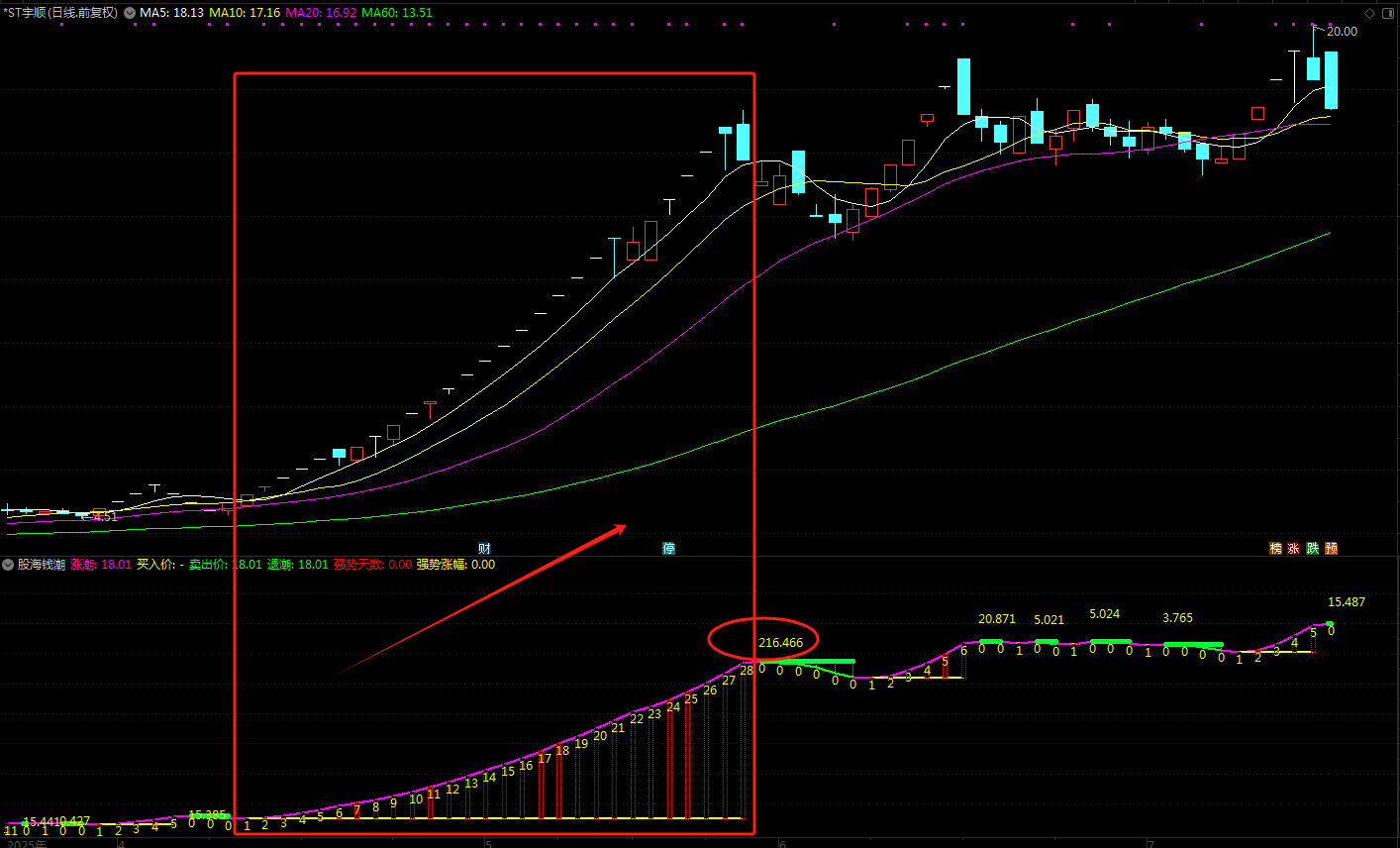Click the 强势涨幅: 0.00 value
The width and height of the screenshot is (1400, 848).
(455, 565)
